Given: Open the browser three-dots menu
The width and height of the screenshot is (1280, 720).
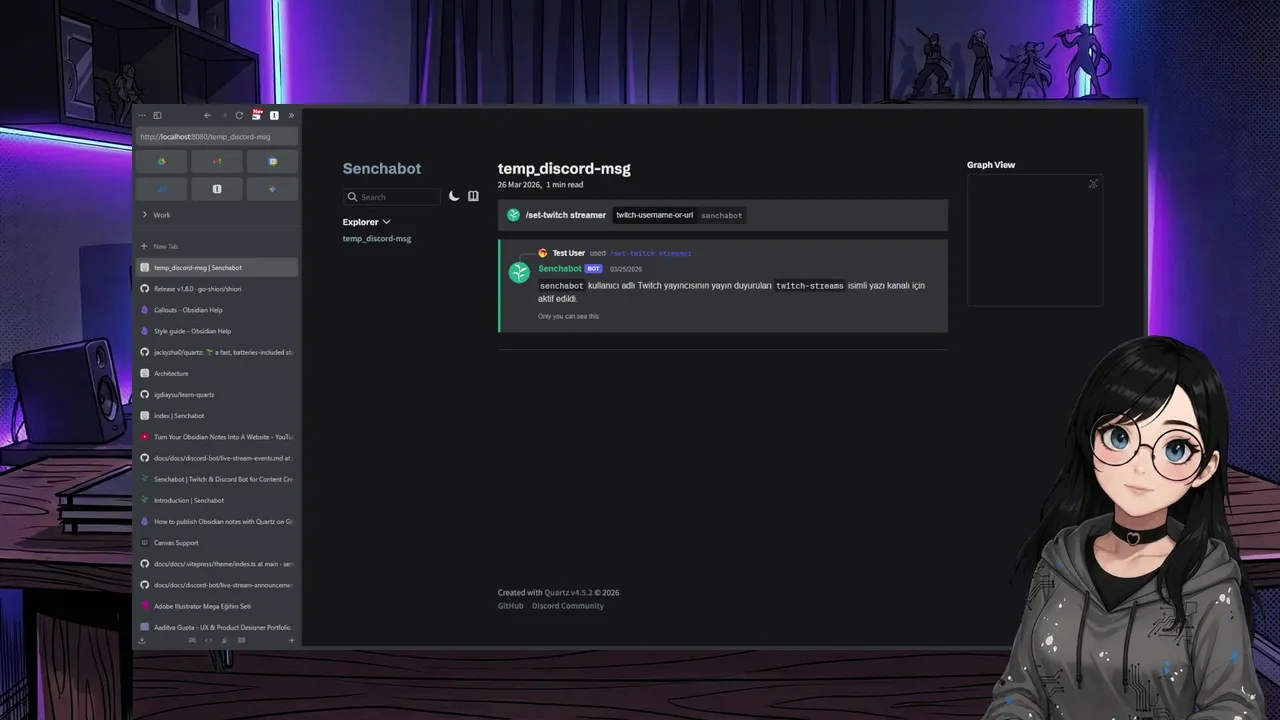Looking at the screenshot, I should tap(142, 116).
